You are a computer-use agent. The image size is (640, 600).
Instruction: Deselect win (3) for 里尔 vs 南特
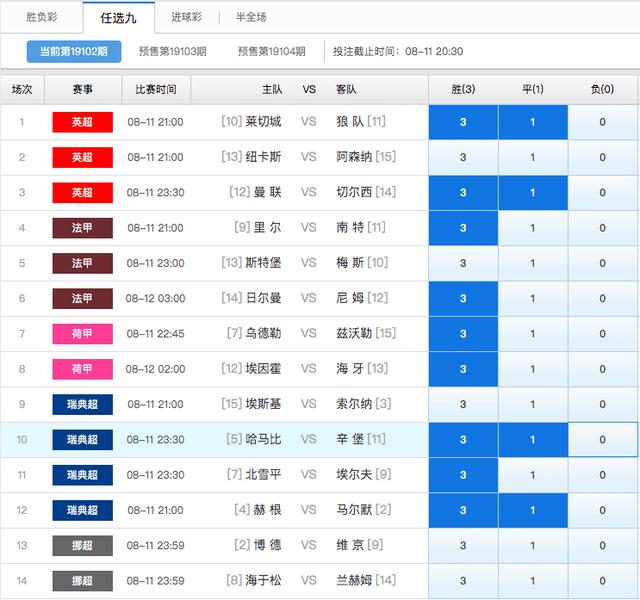(463, 228)
